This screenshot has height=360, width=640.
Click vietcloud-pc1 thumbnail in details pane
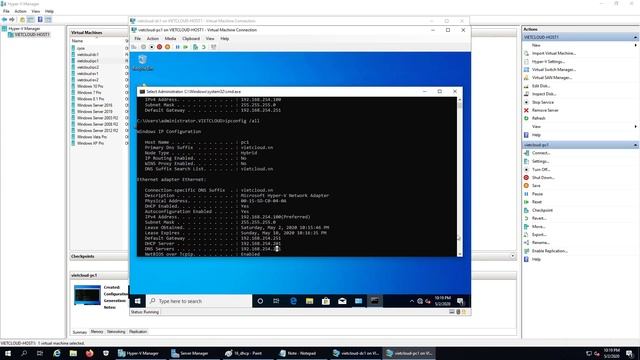pyautogui.click(x=87, y=295)
